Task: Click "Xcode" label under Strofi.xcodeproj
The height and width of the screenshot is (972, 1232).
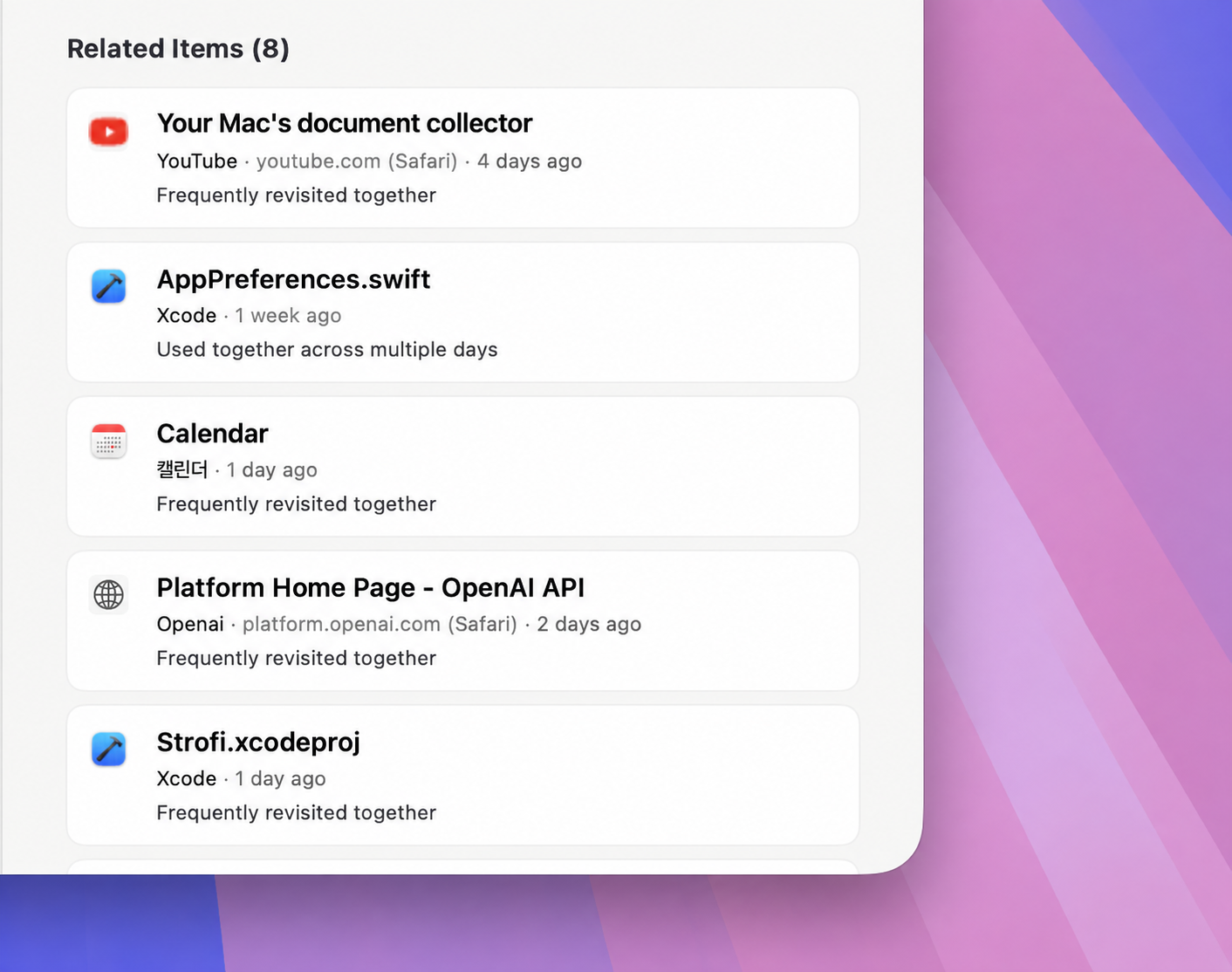Action: click(x=187, y=779)
